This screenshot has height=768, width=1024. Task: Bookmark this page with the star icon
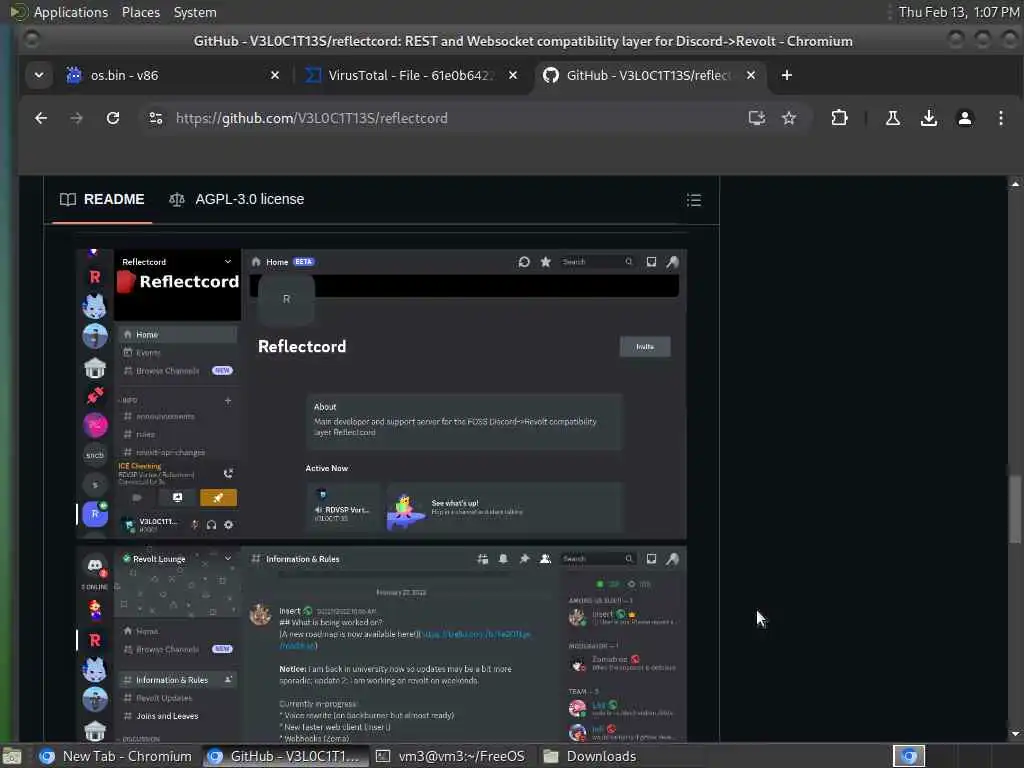point(789,118)
